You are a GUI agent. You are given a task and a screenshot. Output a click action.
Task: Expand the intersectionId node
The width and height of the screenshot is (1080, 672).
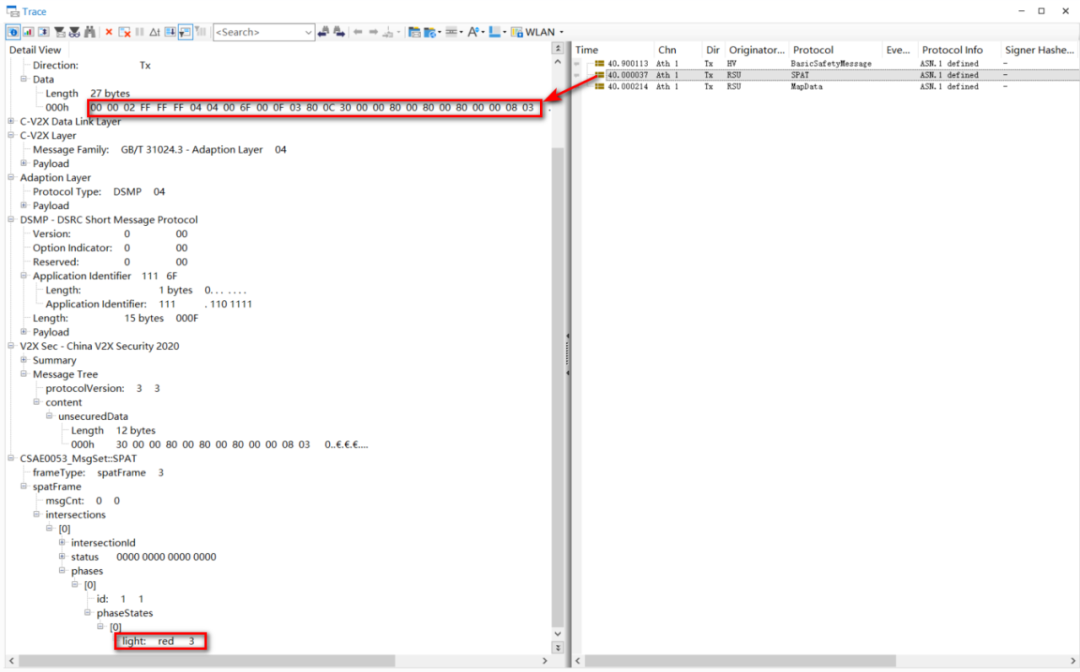[62, 543]
